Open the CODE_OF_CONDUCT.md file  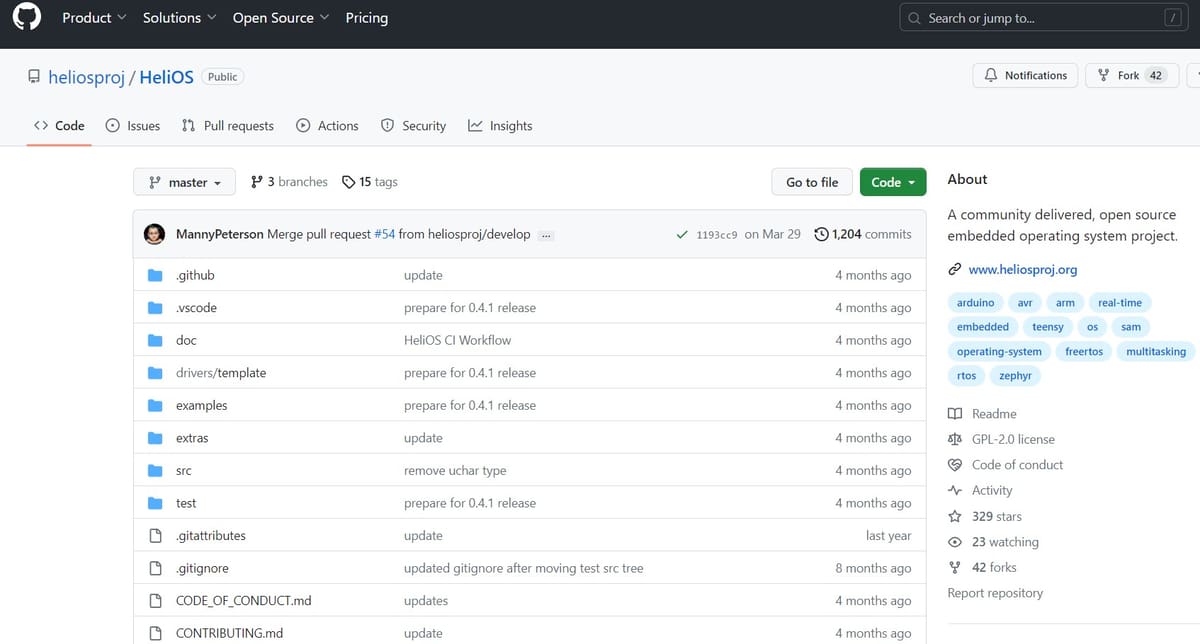[243, 601]
